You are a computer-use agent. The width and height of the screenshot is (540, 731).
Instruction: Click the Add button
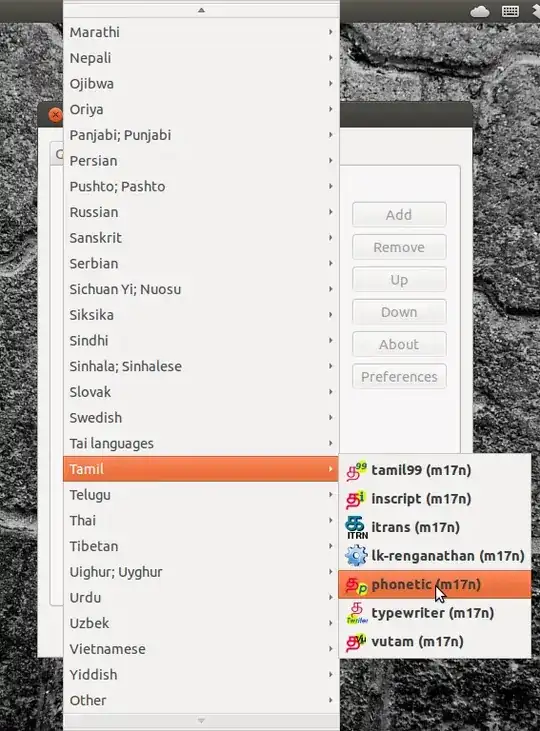coord(399,214)
